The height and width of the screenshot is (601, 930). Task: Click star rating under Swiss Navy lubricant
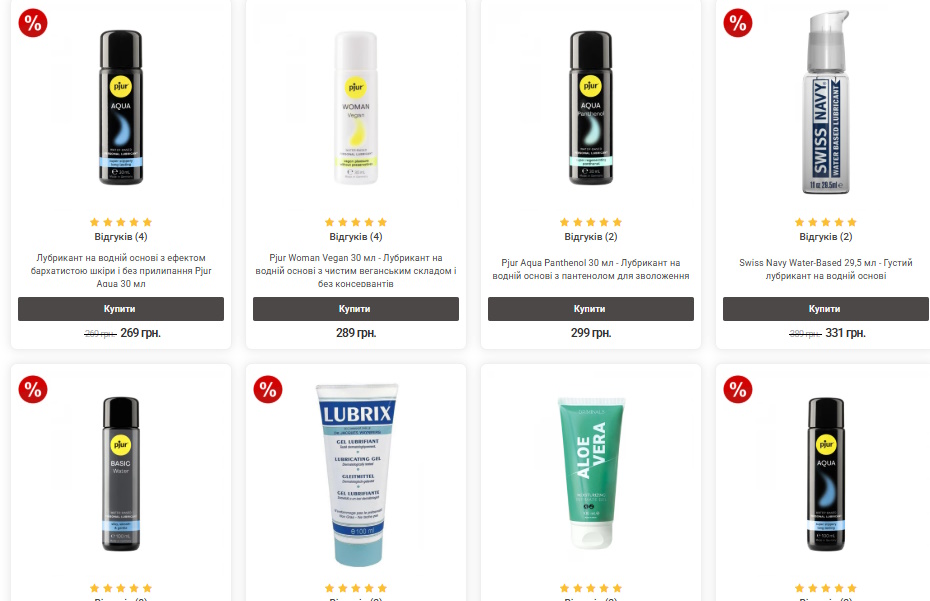[826, 222]
